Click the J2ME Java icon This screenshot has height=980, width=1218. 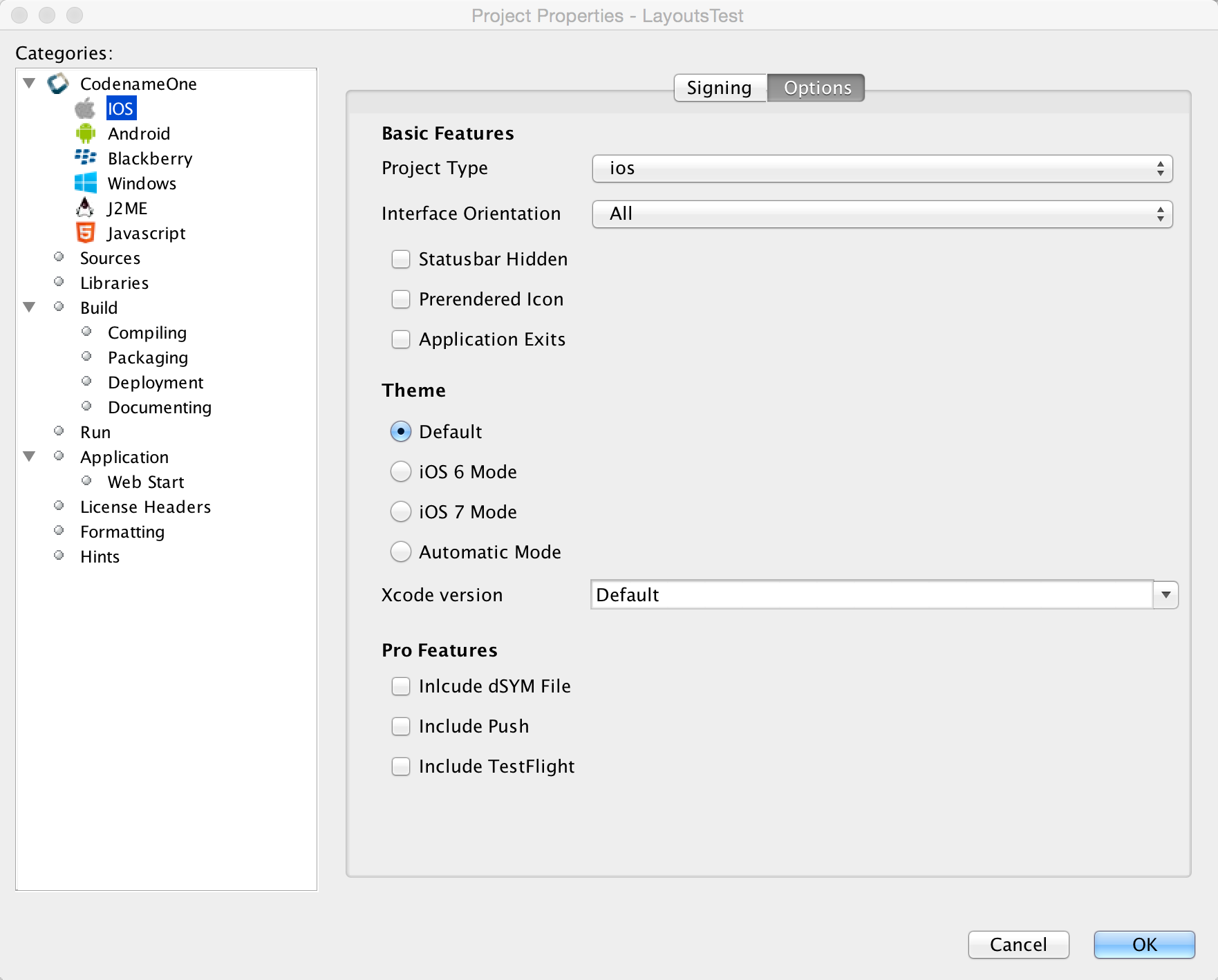[84, 208]
